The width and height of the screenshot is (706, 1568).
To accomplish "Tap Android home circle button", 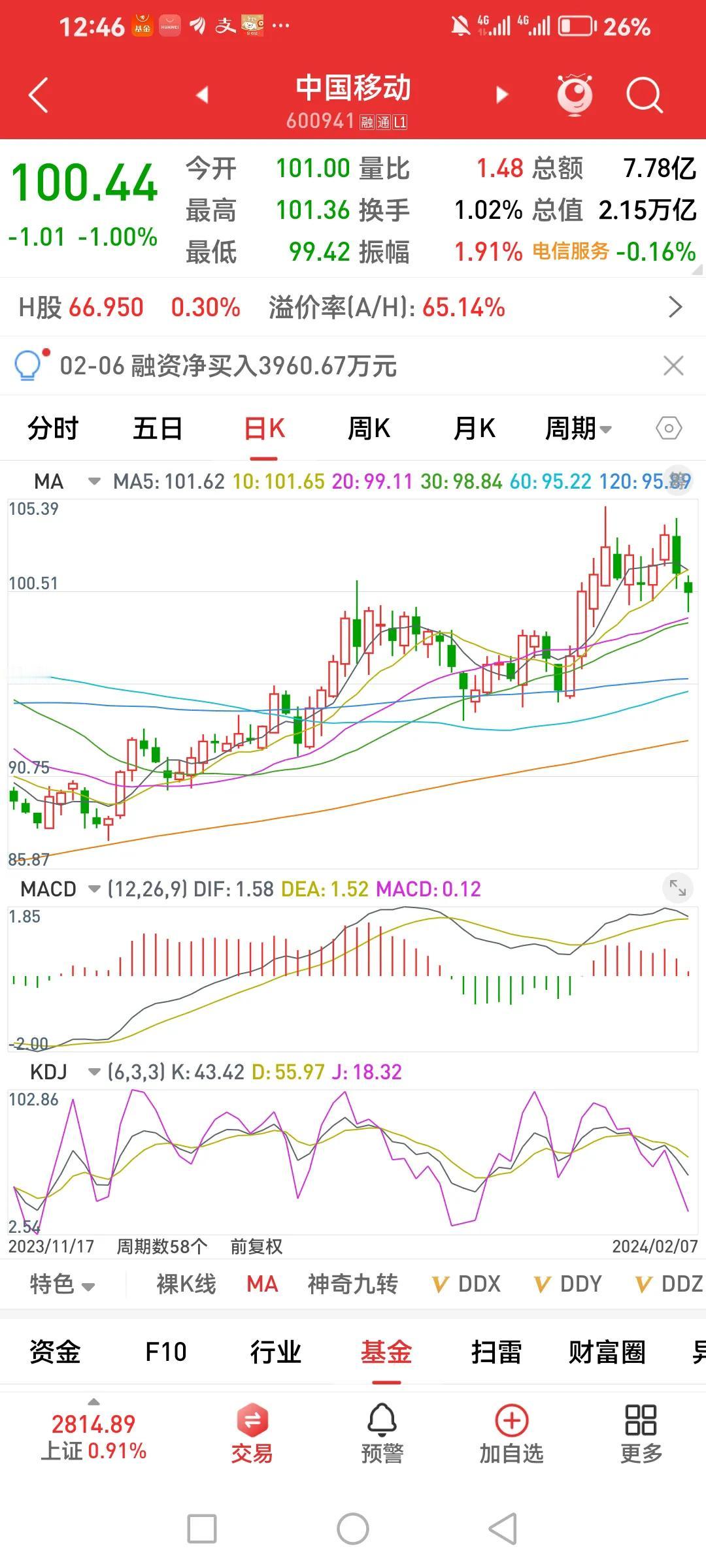I will 353,1529.
